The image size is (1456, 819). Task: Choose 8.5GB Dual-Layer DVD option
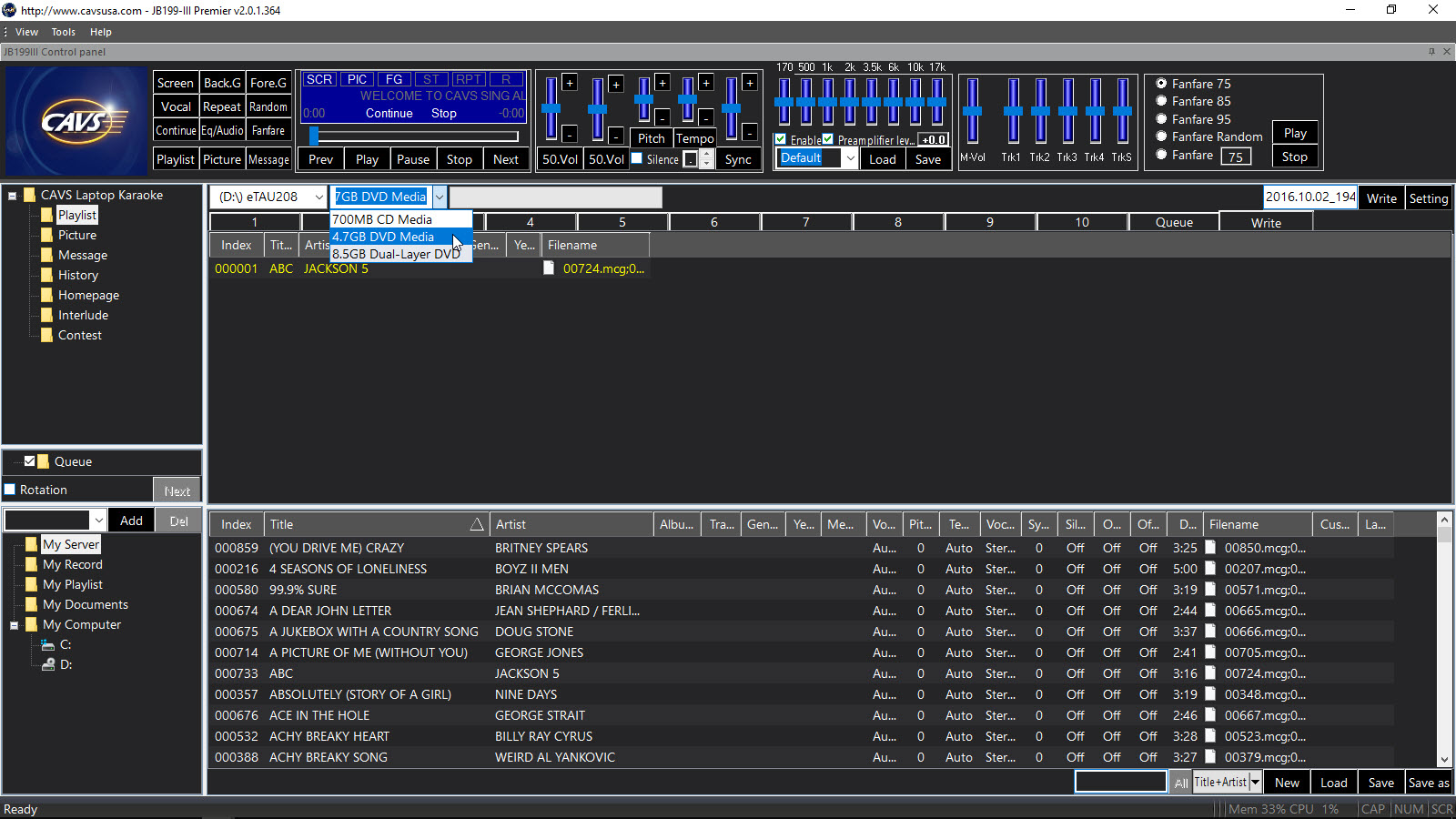[x=400, y=254]
